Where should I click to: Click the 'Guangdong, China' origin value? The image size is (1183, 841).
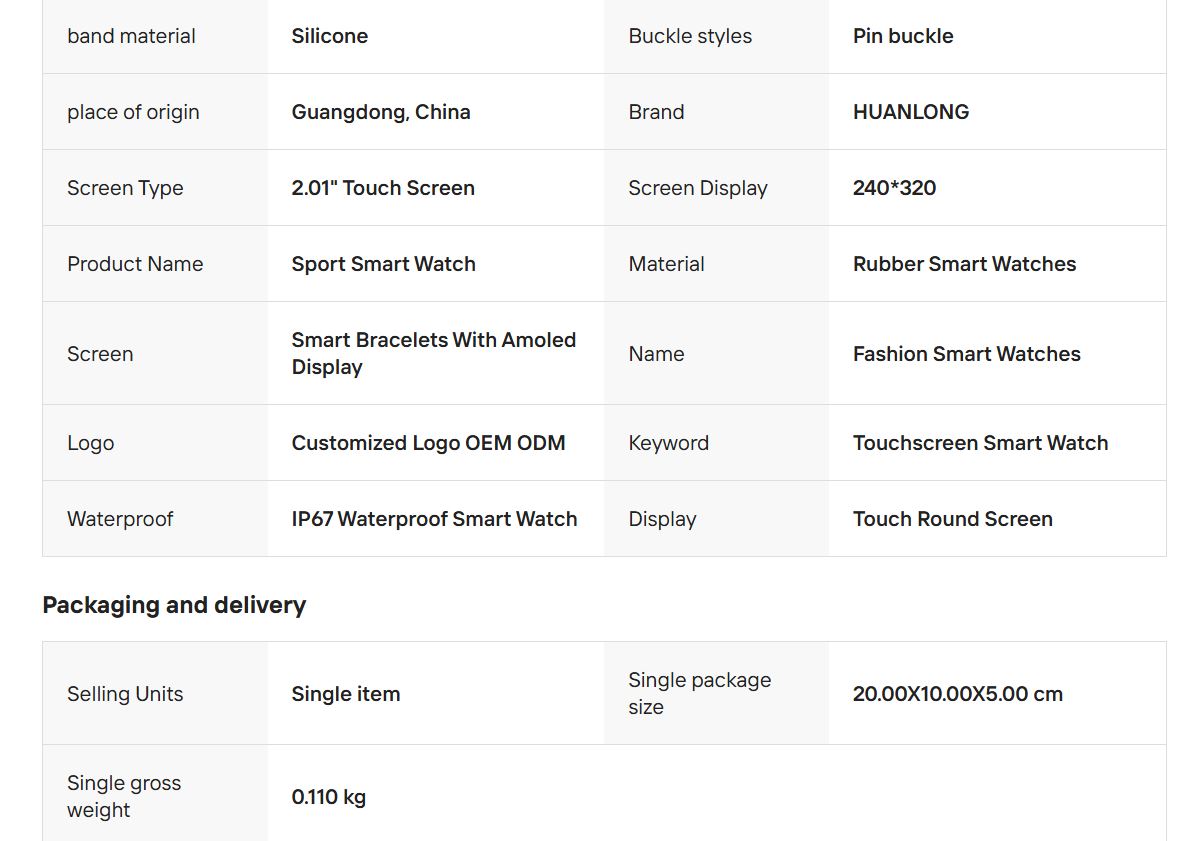pos(380,112)
